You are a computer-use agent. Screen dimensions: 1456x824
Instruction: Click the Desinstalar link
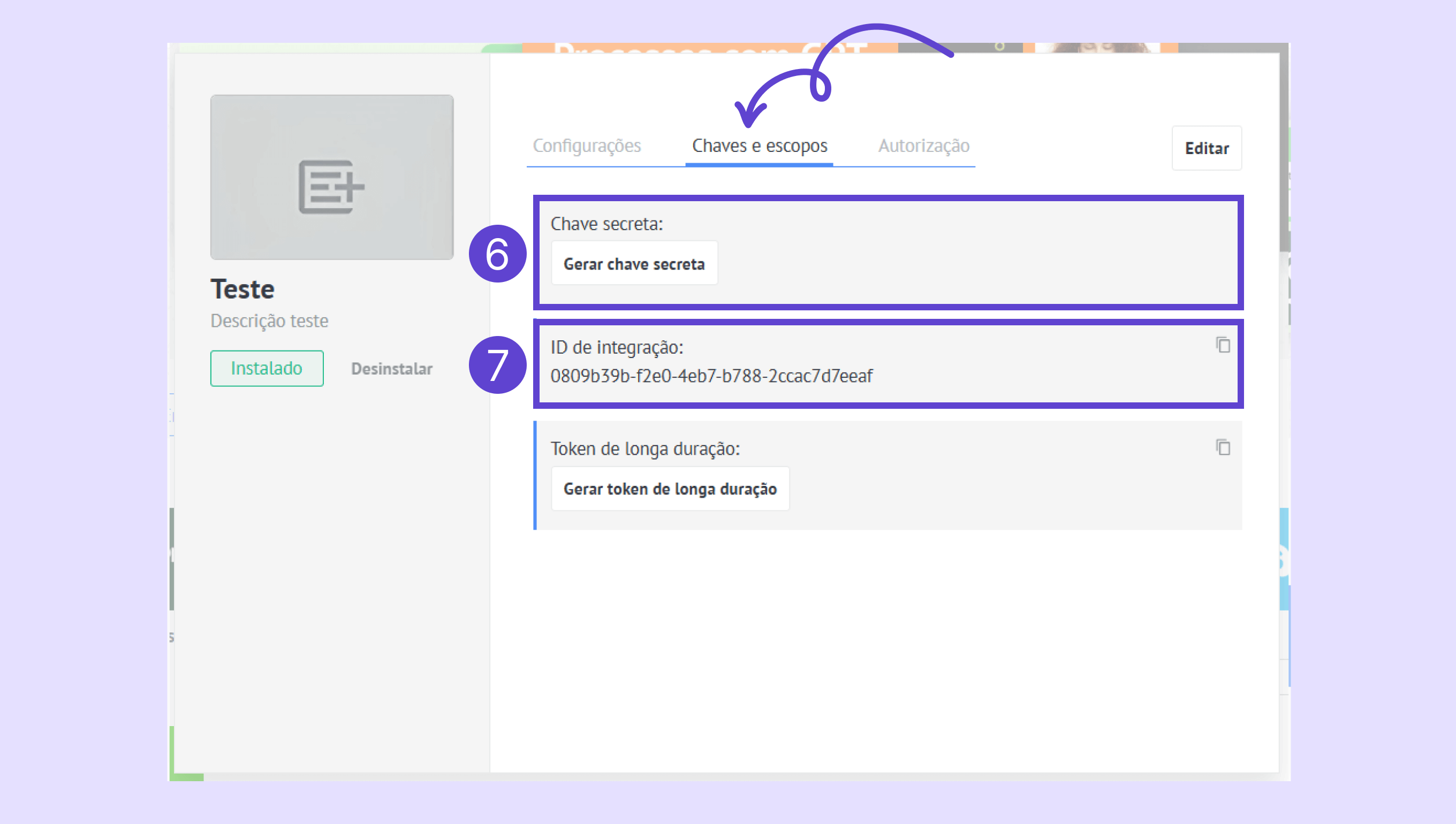[x=392, y=369]
